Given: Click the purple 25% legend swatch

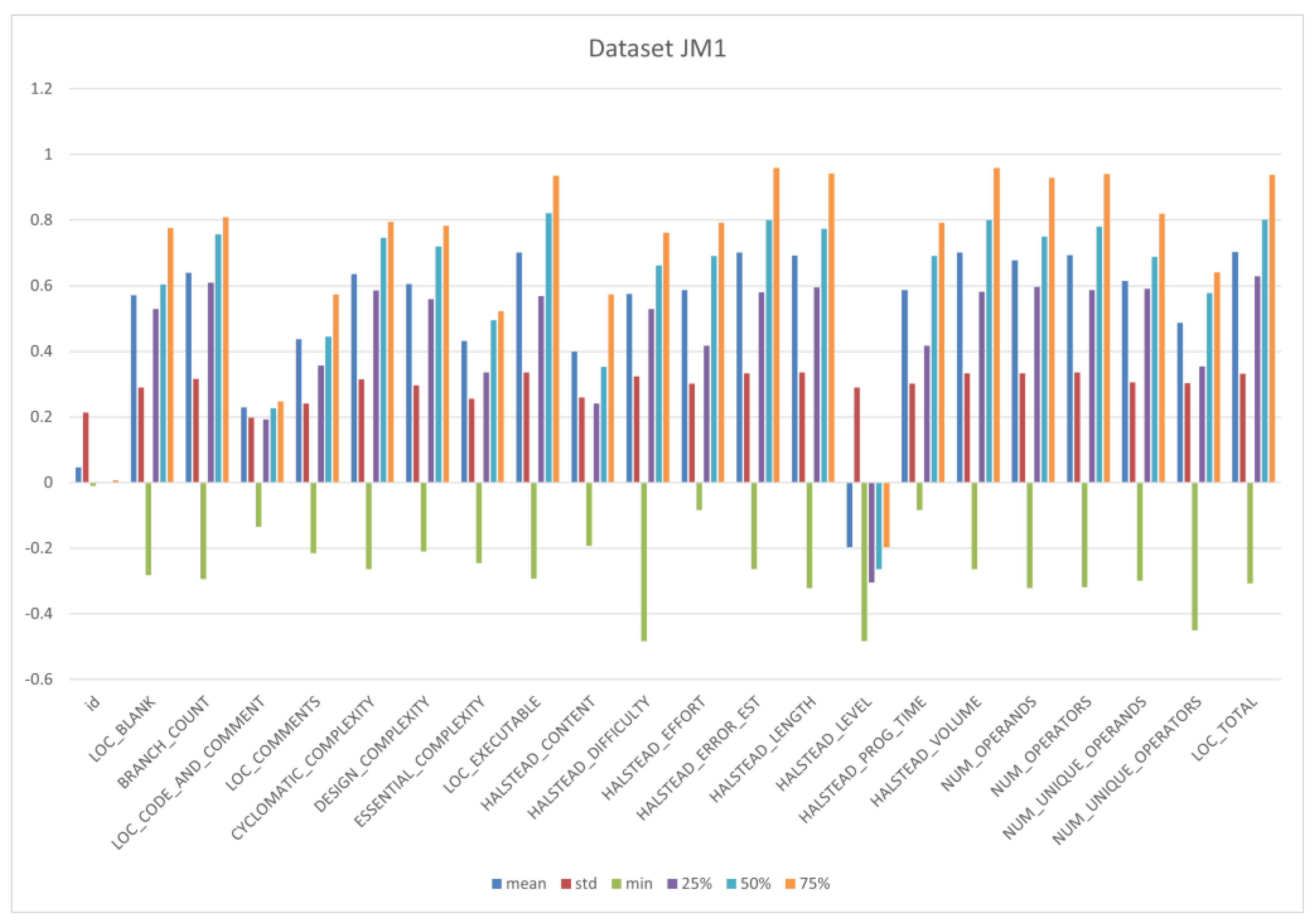Looking at the screenshot, I should point(673,884).
